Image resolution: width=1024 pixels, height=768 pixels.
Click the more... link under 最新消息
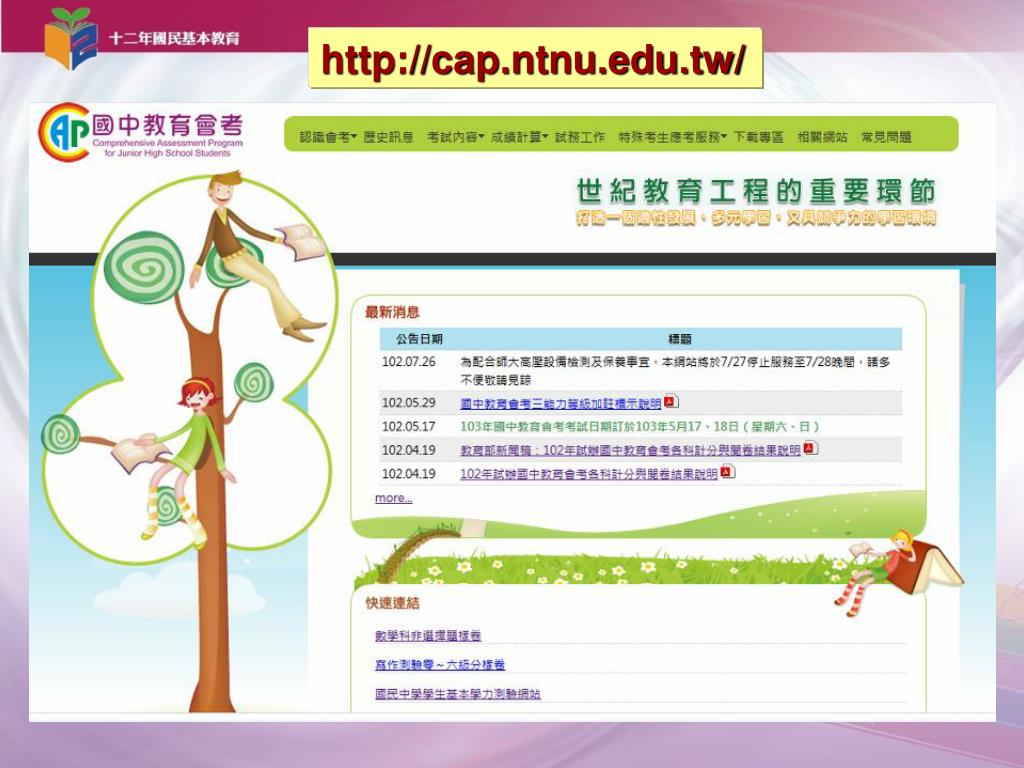(394, 498)
